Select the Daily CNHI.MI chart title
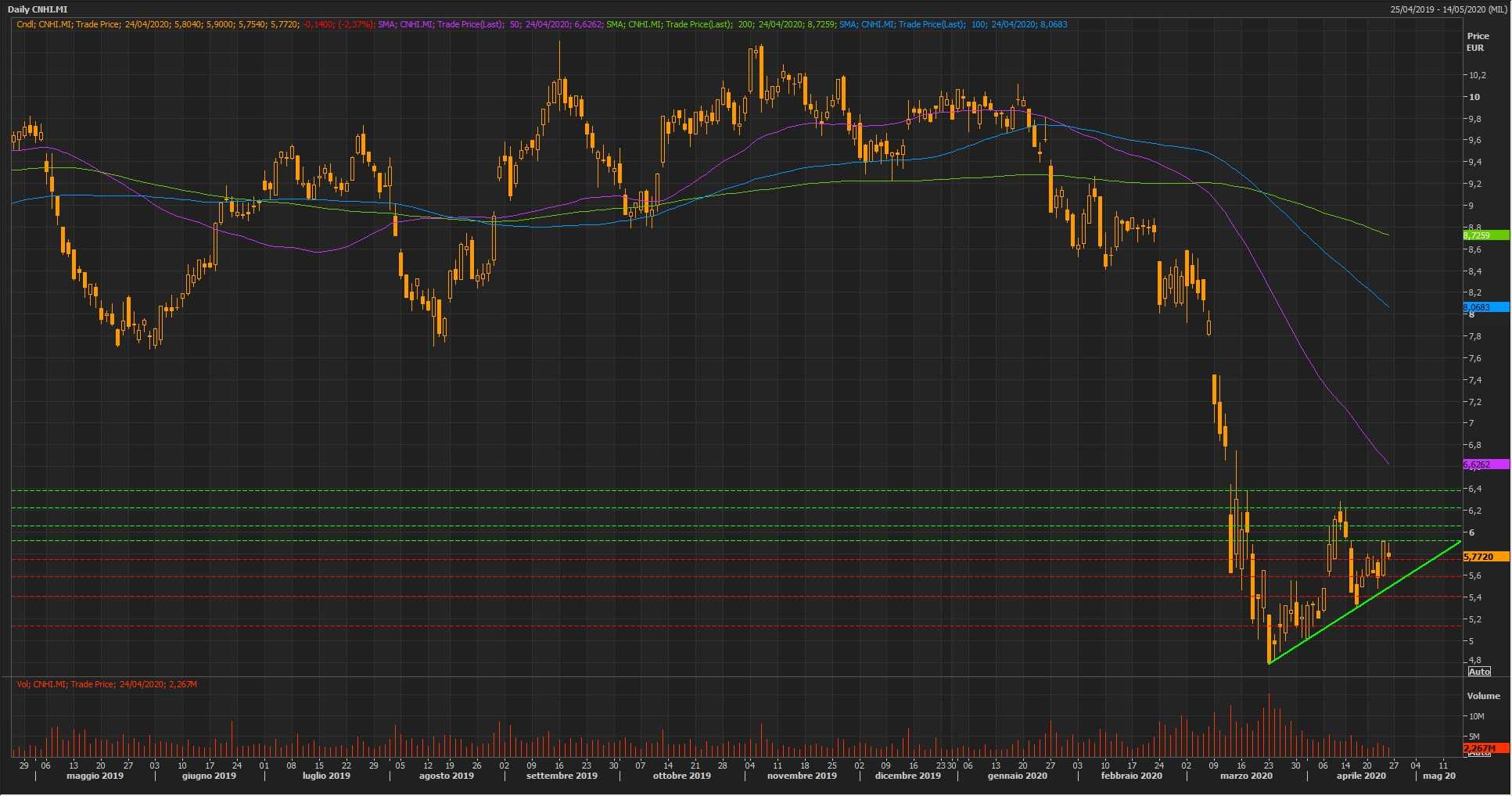Viewport: 1512px width, 796px height. (38, 9)
